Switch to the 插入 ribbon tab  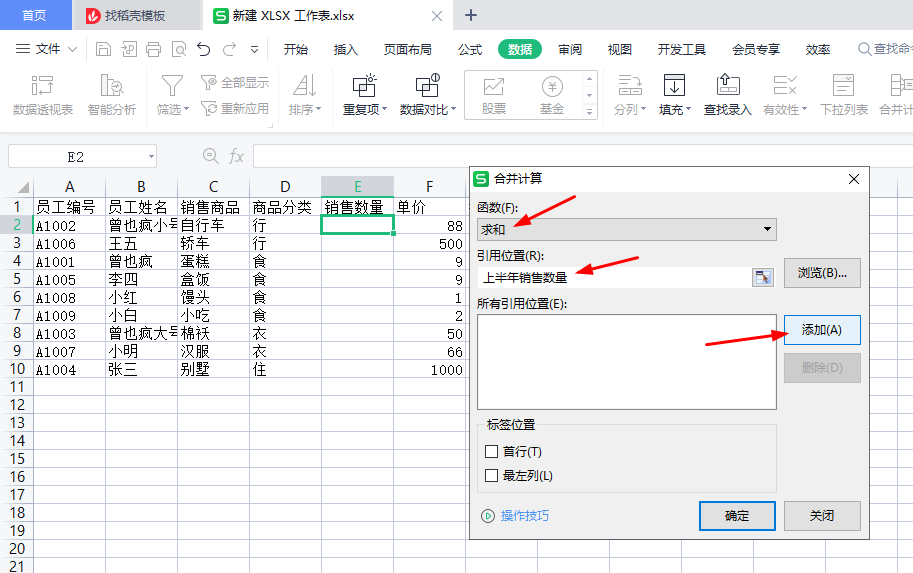pyautogui.click(x=345, y=49)
